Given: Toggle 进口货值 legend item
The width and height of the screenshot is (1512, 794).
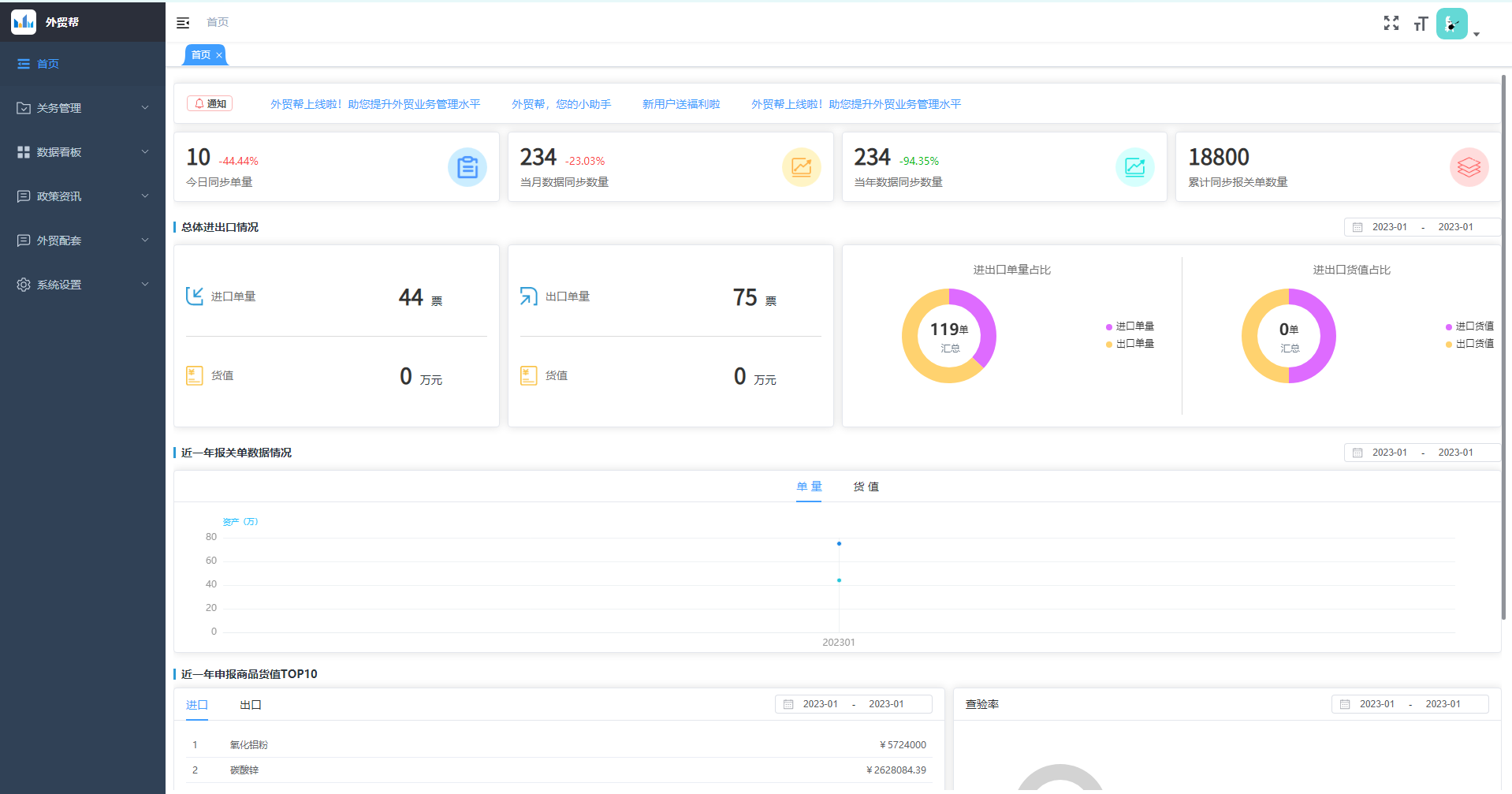Looking at the screenshot, I should tap(1469, 326).
